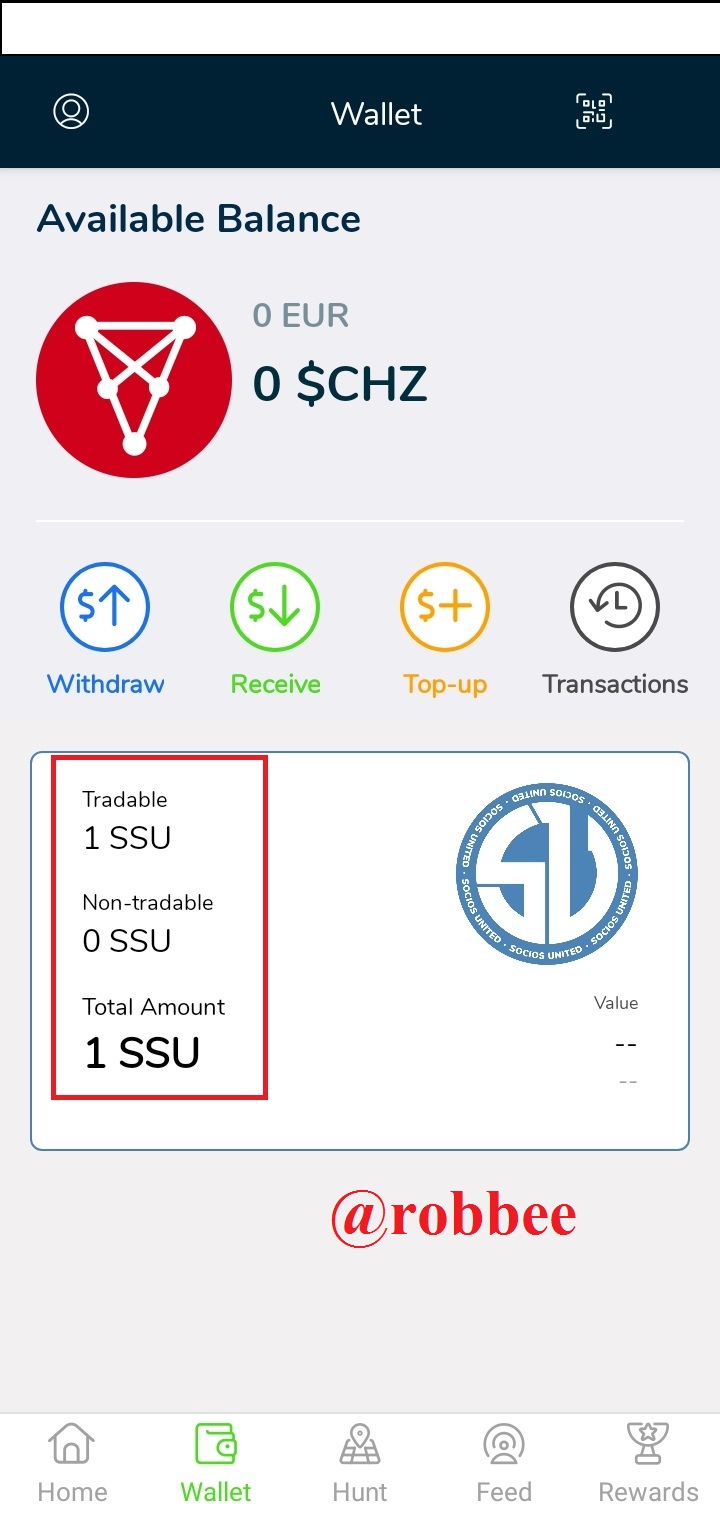This screenshot has width=720, height=1516.
Task: Switch to the Hunt tab
Action: (360, 1464)
